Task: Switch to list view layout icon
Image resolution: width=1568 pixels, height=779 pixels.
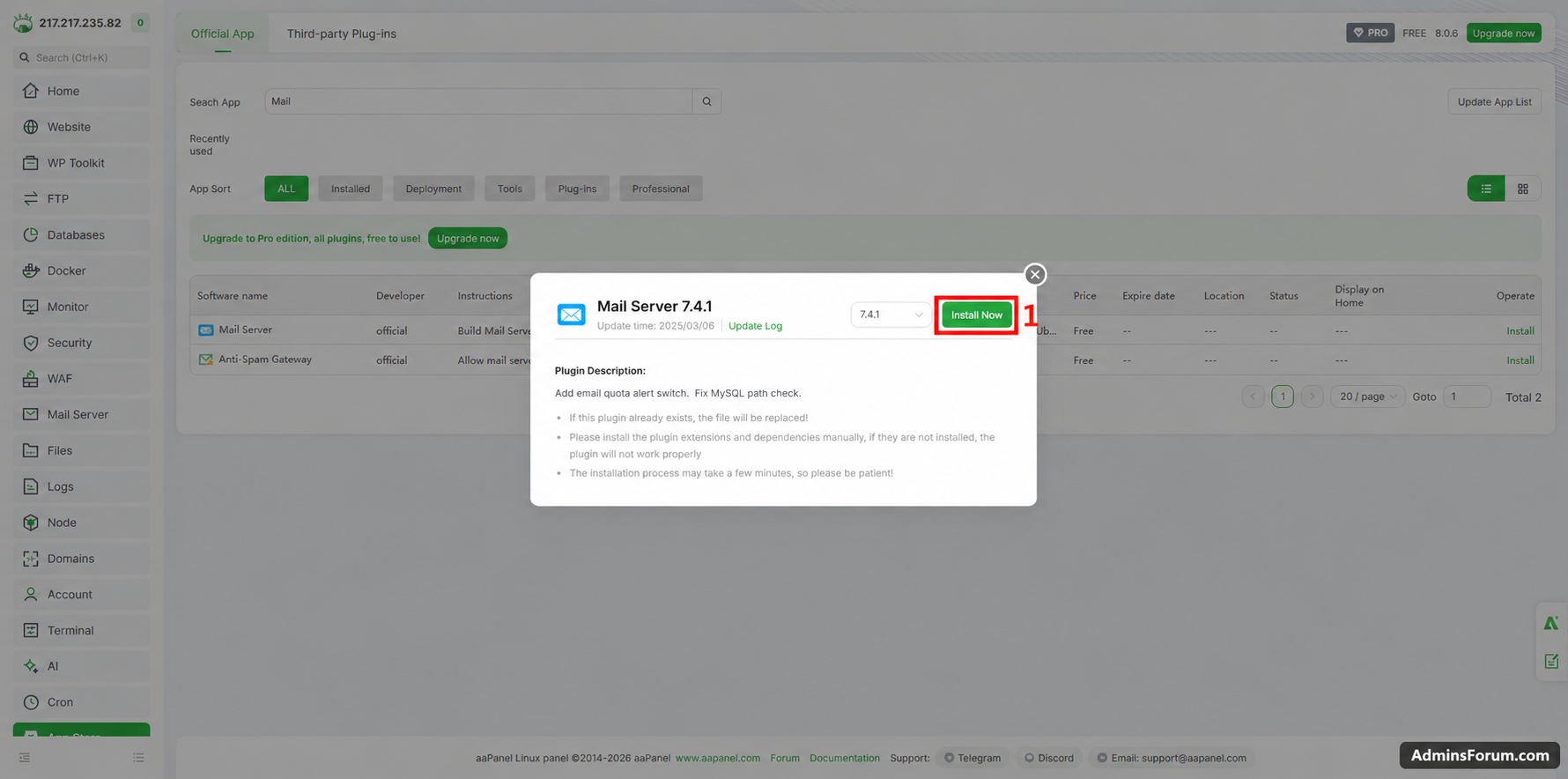Action: 1485,189
